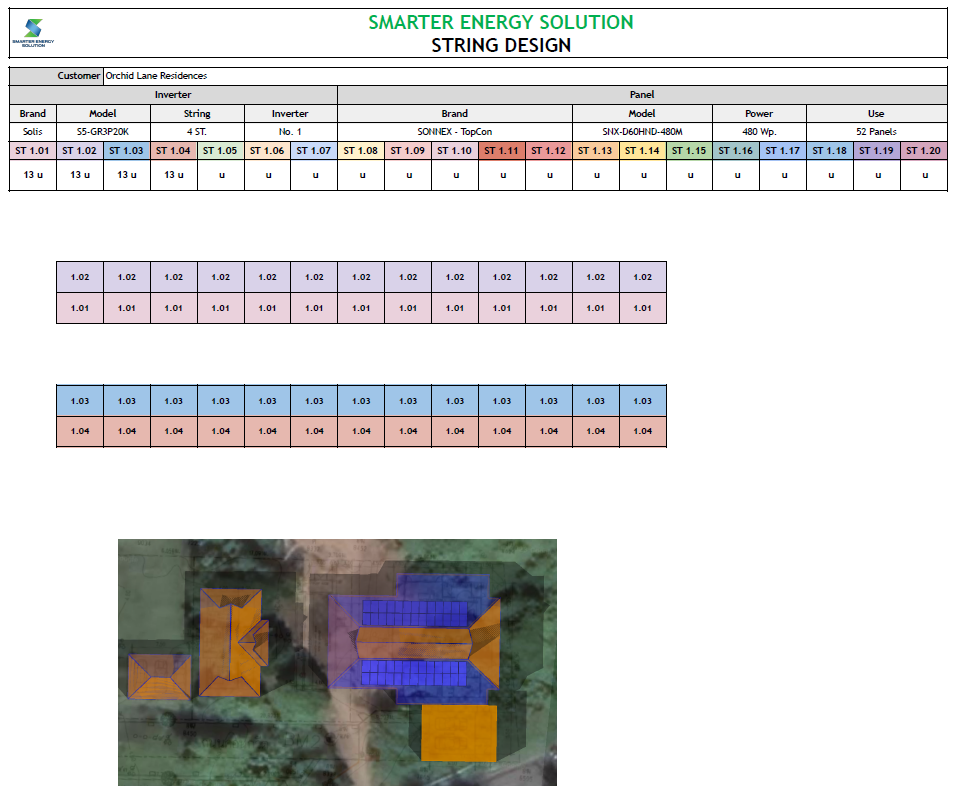Screen dimensions: 956x792
Task: Select the 'STRING DESIGN' heading
Action: click(501, 46)
